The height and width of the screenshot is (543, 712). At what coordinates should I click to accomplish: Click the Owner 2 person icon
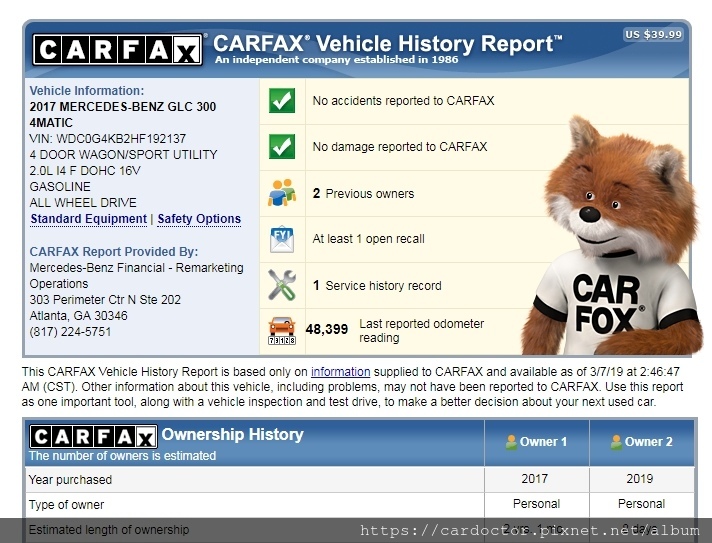[616, 442]
